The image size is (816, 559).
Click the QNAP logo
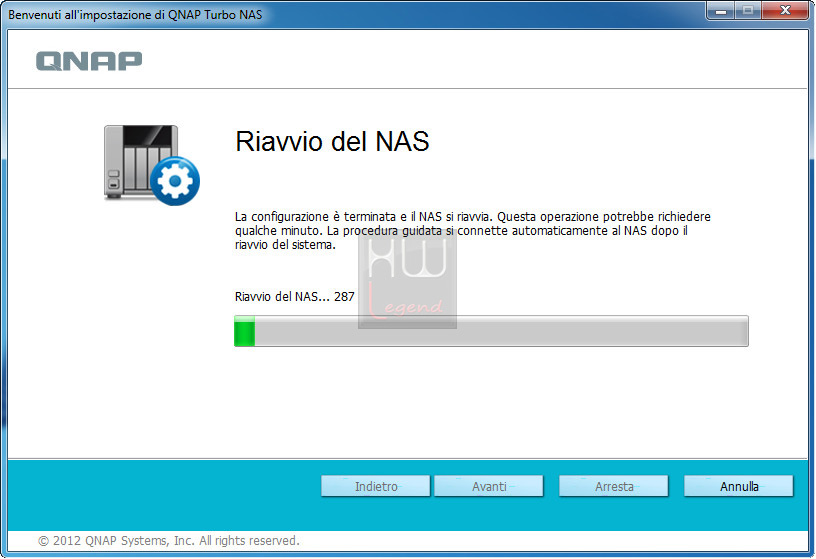[x=89, y=61]
